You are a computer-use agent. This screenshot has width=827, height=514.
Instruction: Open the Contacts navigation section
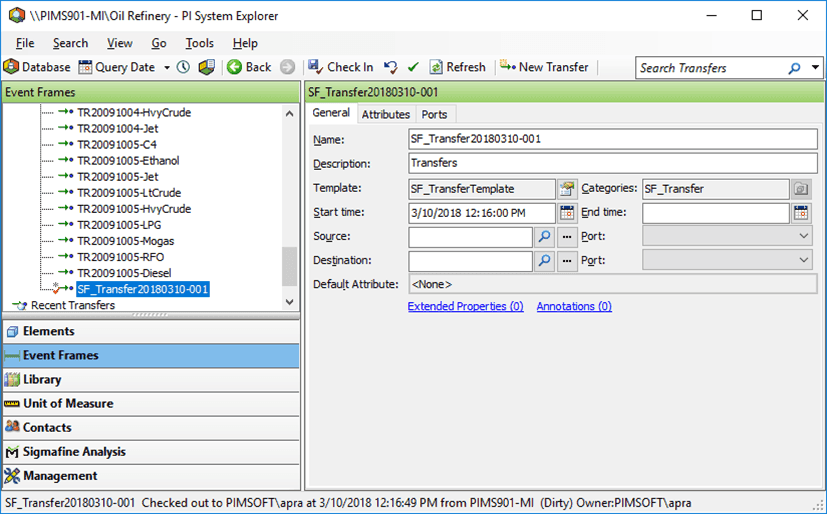(x=151, y=428)
